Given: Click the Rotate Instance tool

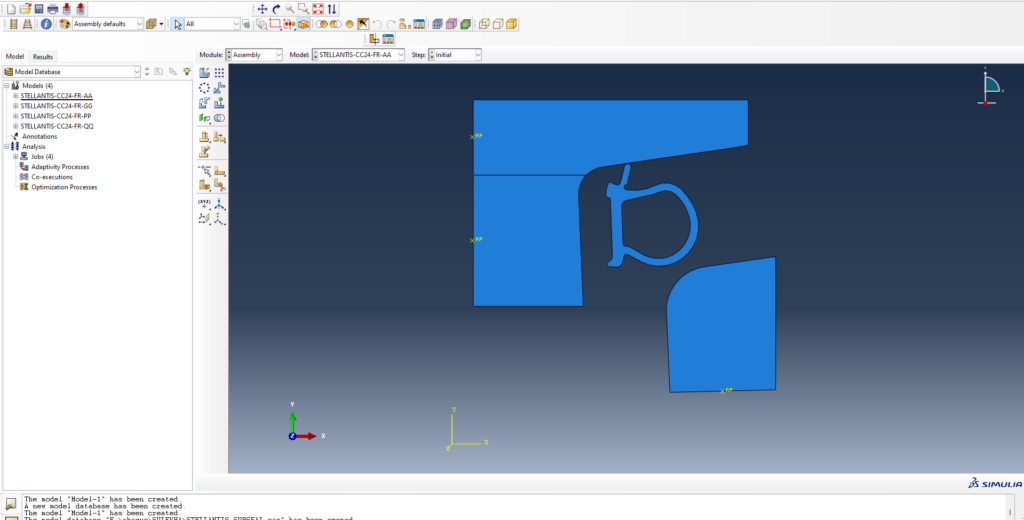Looking at the screenshot, I should click(204, 103).
